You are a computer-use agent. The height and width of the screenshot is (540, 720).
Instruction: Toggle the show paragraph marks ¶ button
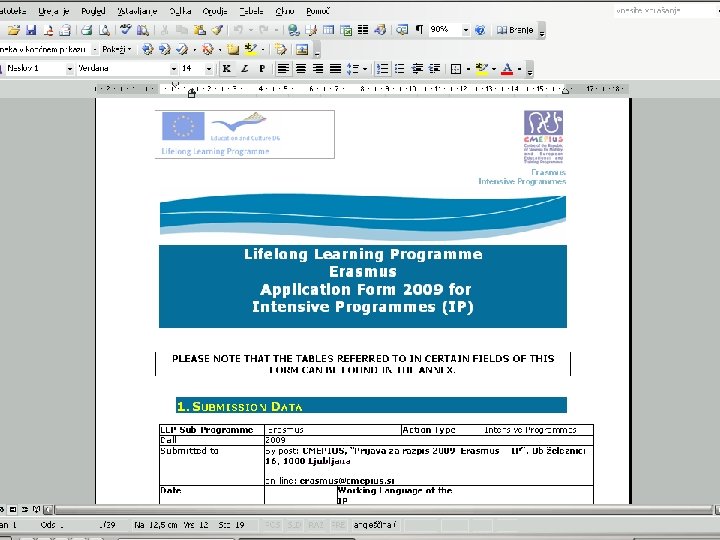(419, 30)
